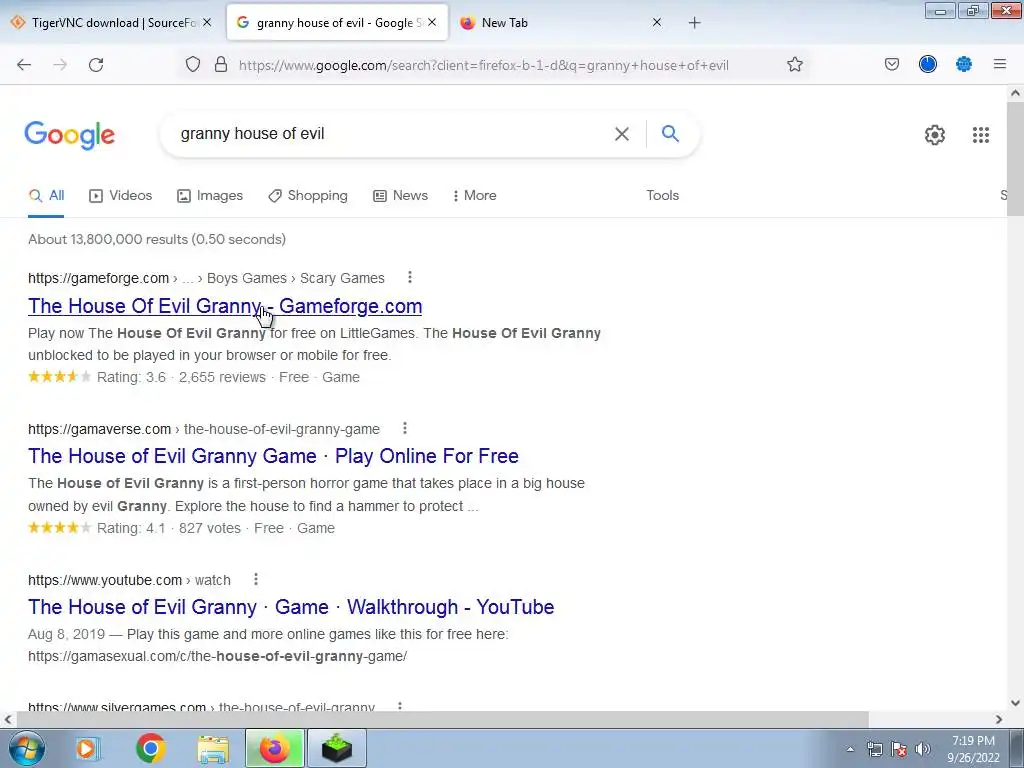
Task: Reload the current page
Action: (x=96, y=65)
